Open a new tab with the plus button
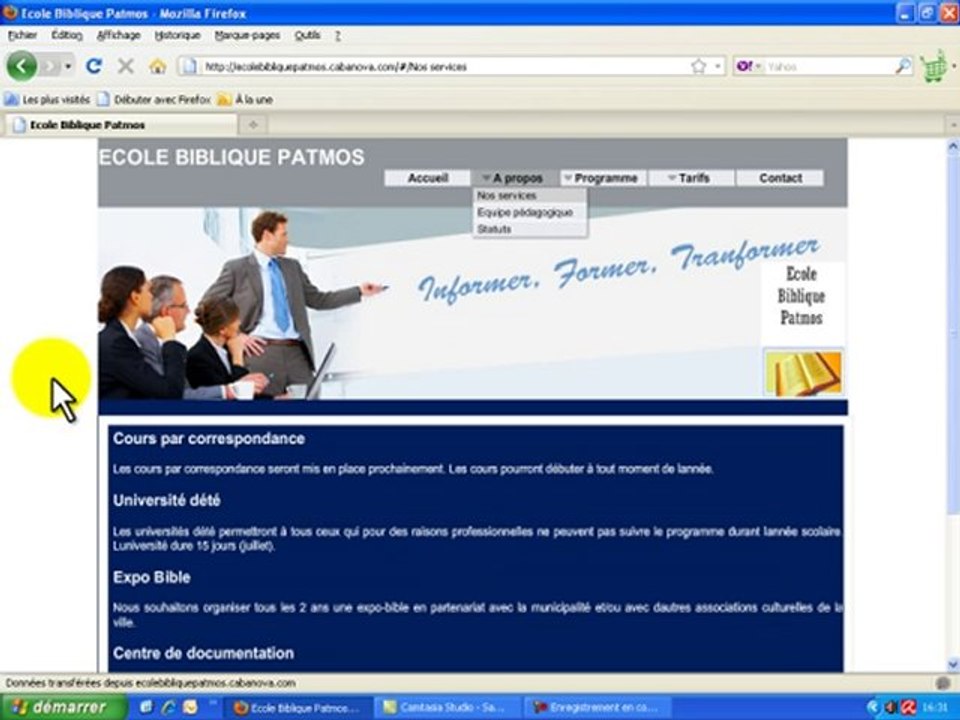The height and width of the screenshot is (720, 960). 253,125
